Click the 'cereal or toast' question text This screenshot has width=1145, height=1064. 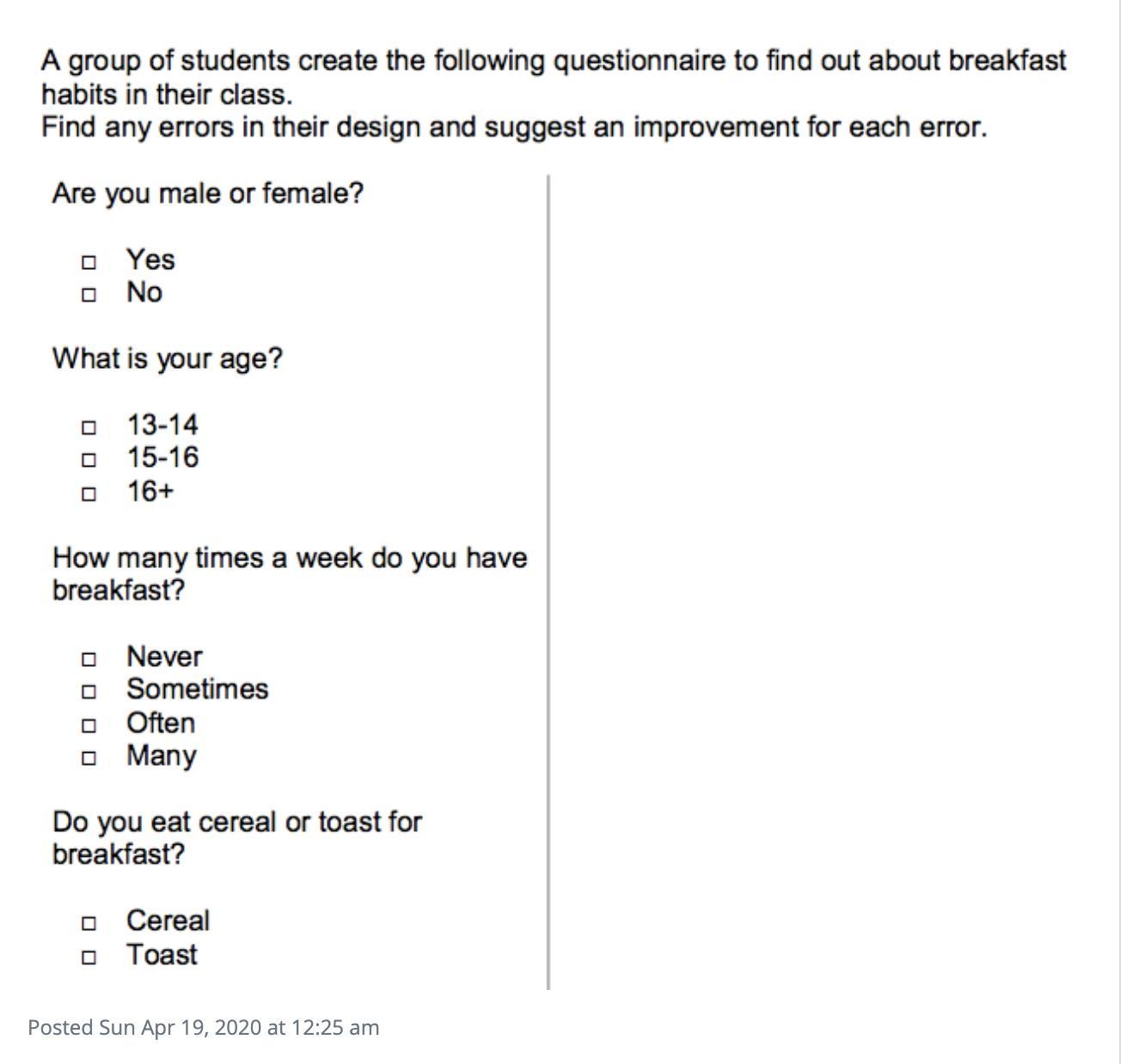(237, 838)
